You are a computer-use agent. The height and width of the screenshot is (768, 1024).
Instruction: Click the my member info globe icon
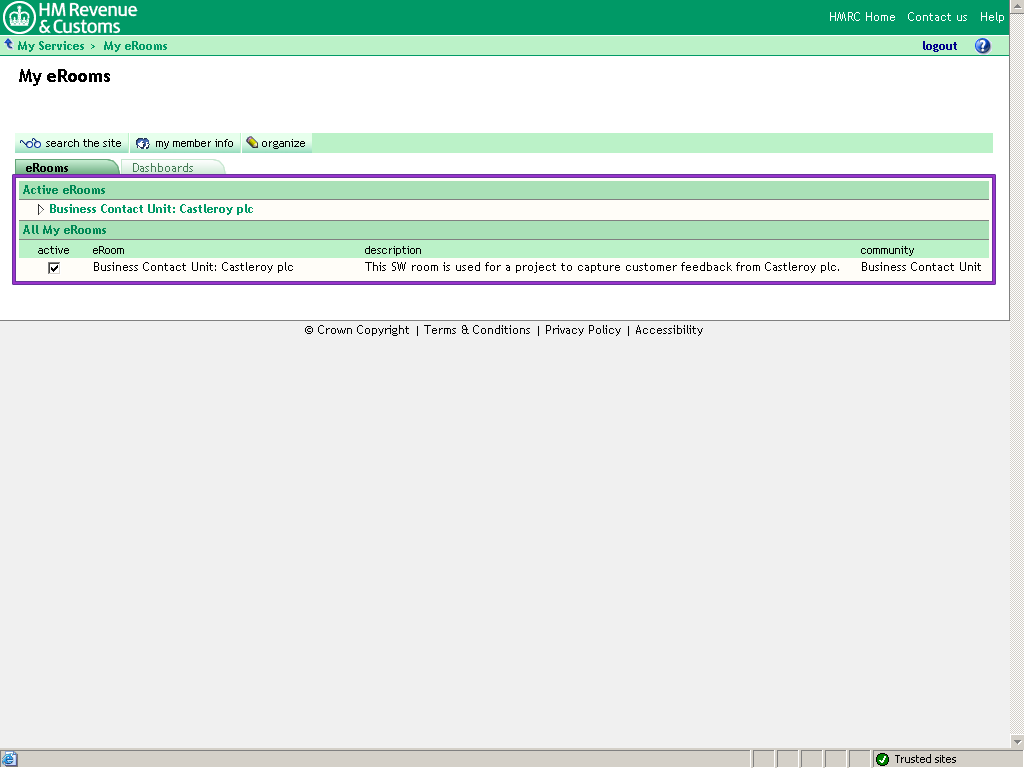tap(143, 143)
